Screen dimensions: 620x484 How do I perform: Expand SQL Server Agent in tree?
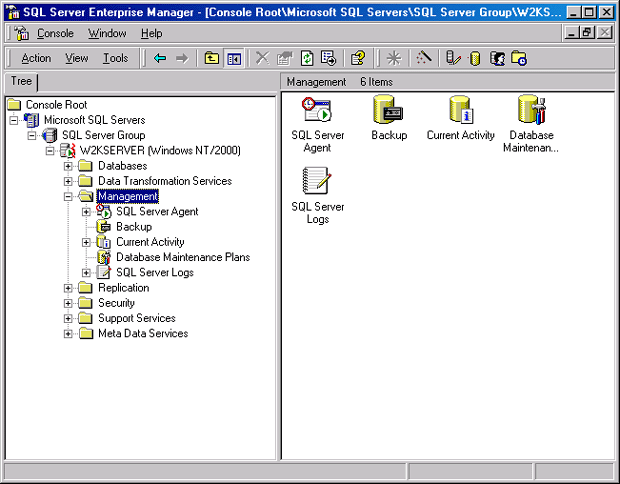(86, 212)
